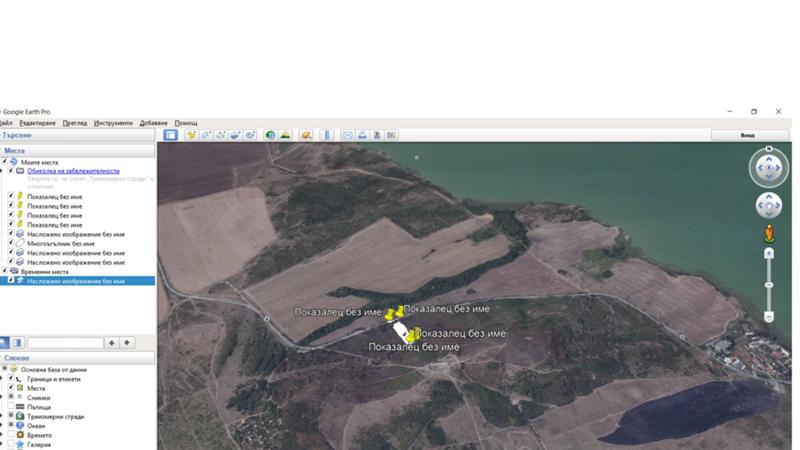The height and width of the screenshot is (450, 800).
Task: Click the historical imagery clock icon
Action: [270, 135]
